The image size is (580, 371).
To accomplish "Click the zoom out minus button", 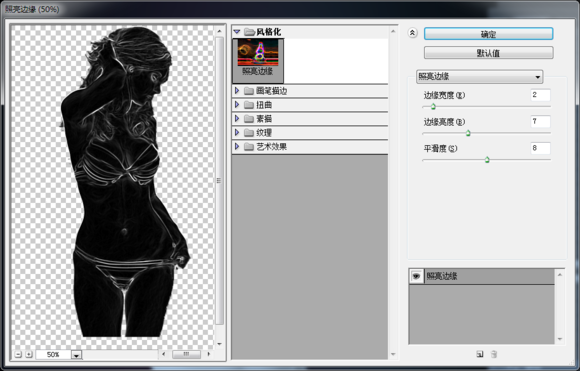I will (x=18, y=354).
